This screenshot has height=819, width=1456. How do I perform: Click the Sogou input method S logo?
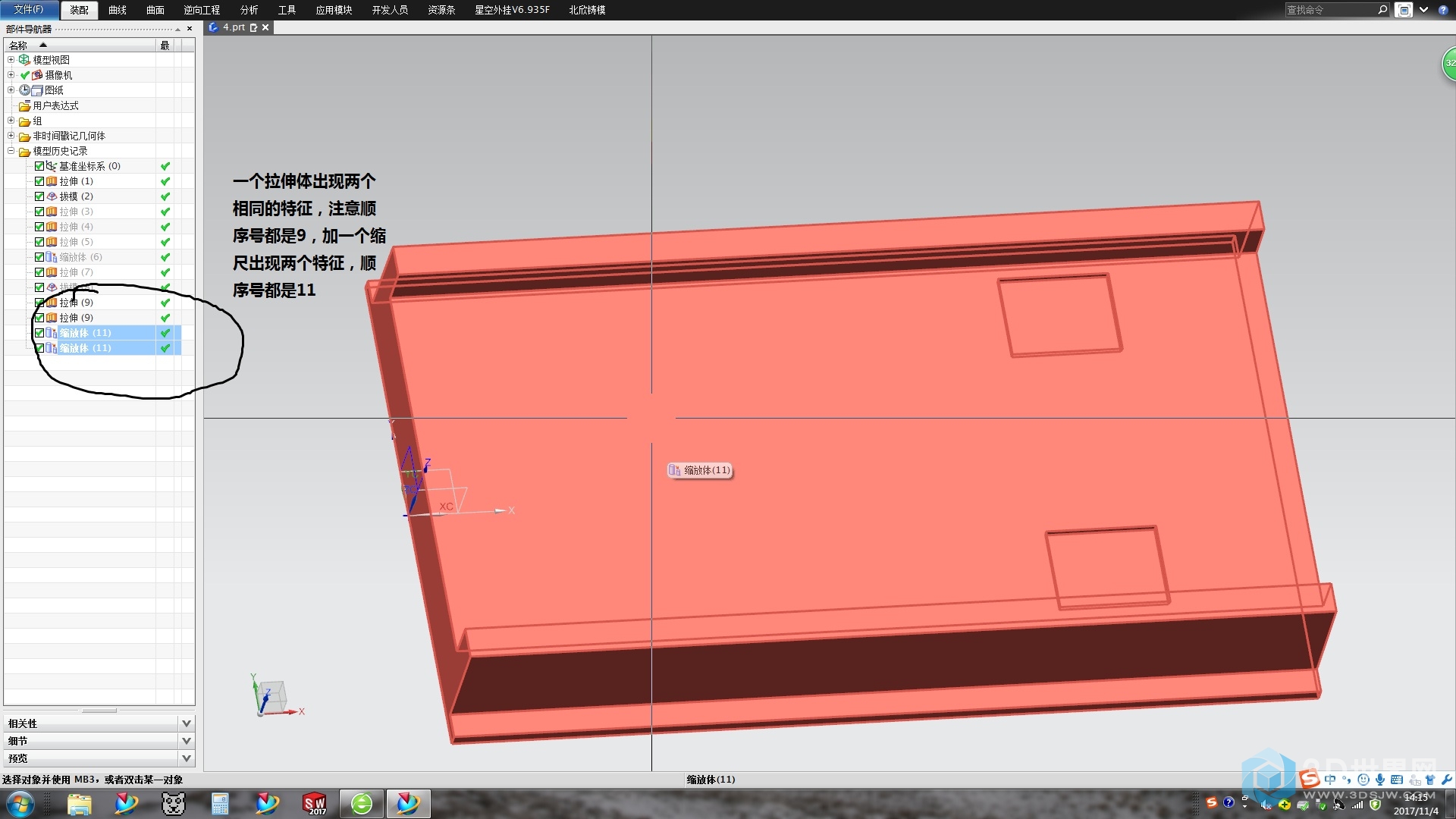[x=1309, y=779]
